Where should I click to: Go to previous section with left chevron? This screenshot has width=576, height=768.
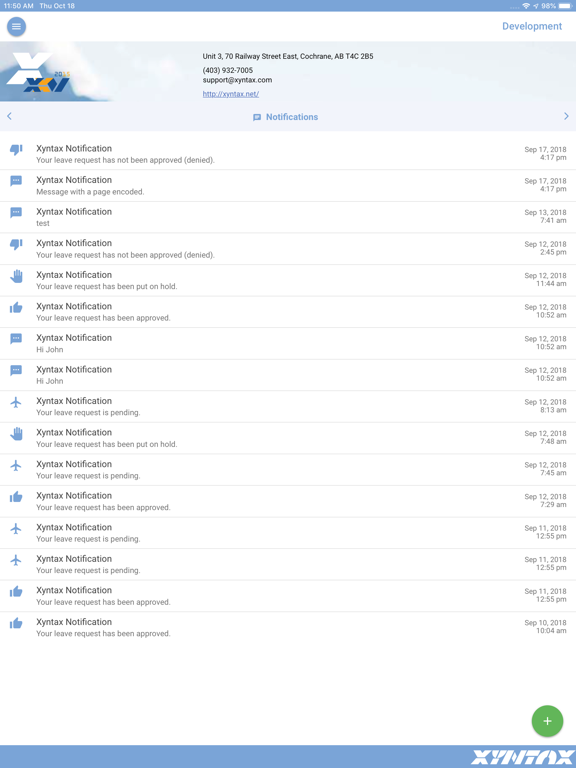9,117
